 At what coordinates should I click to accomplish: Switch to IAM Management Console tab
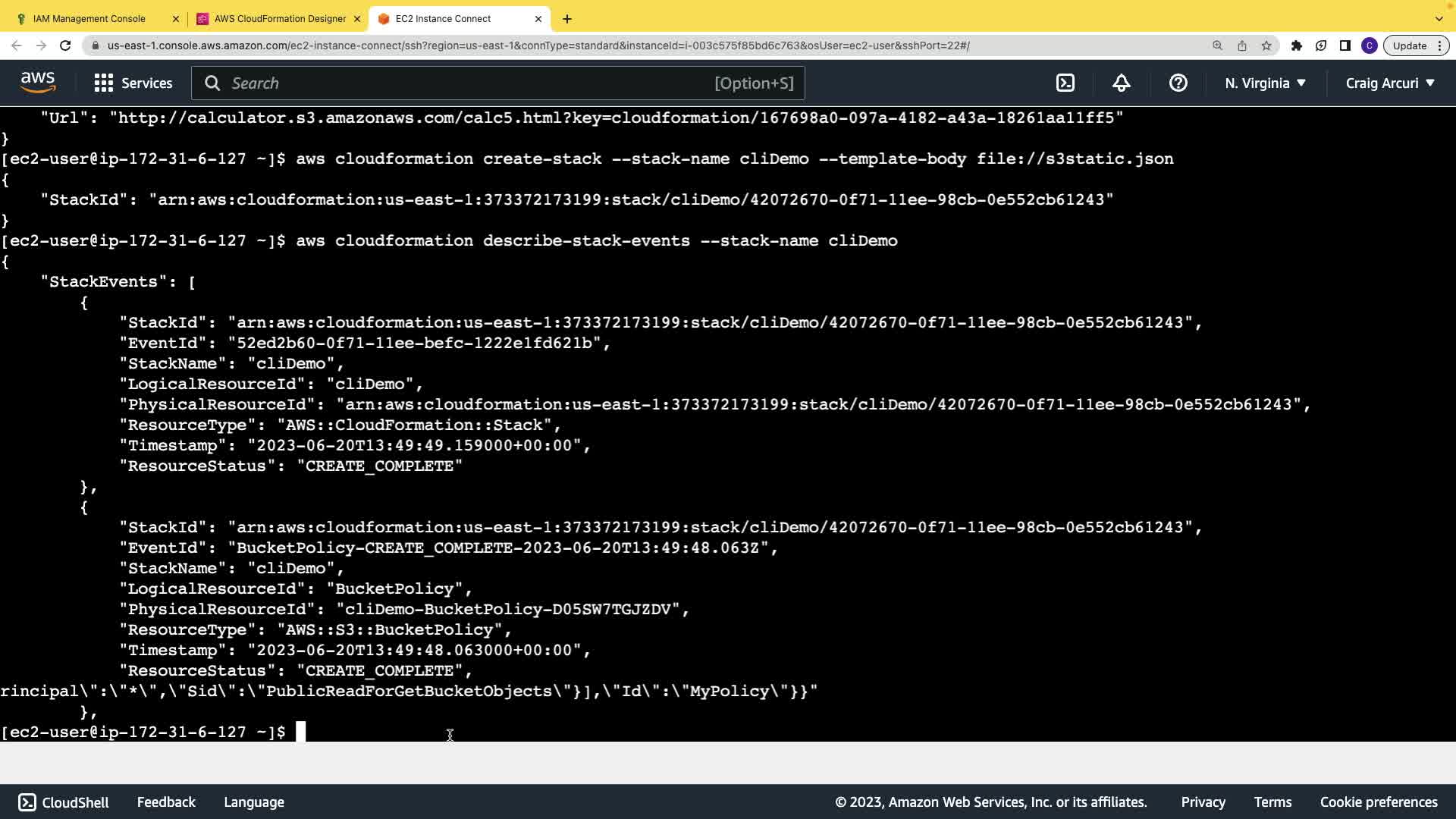(89, 18)
